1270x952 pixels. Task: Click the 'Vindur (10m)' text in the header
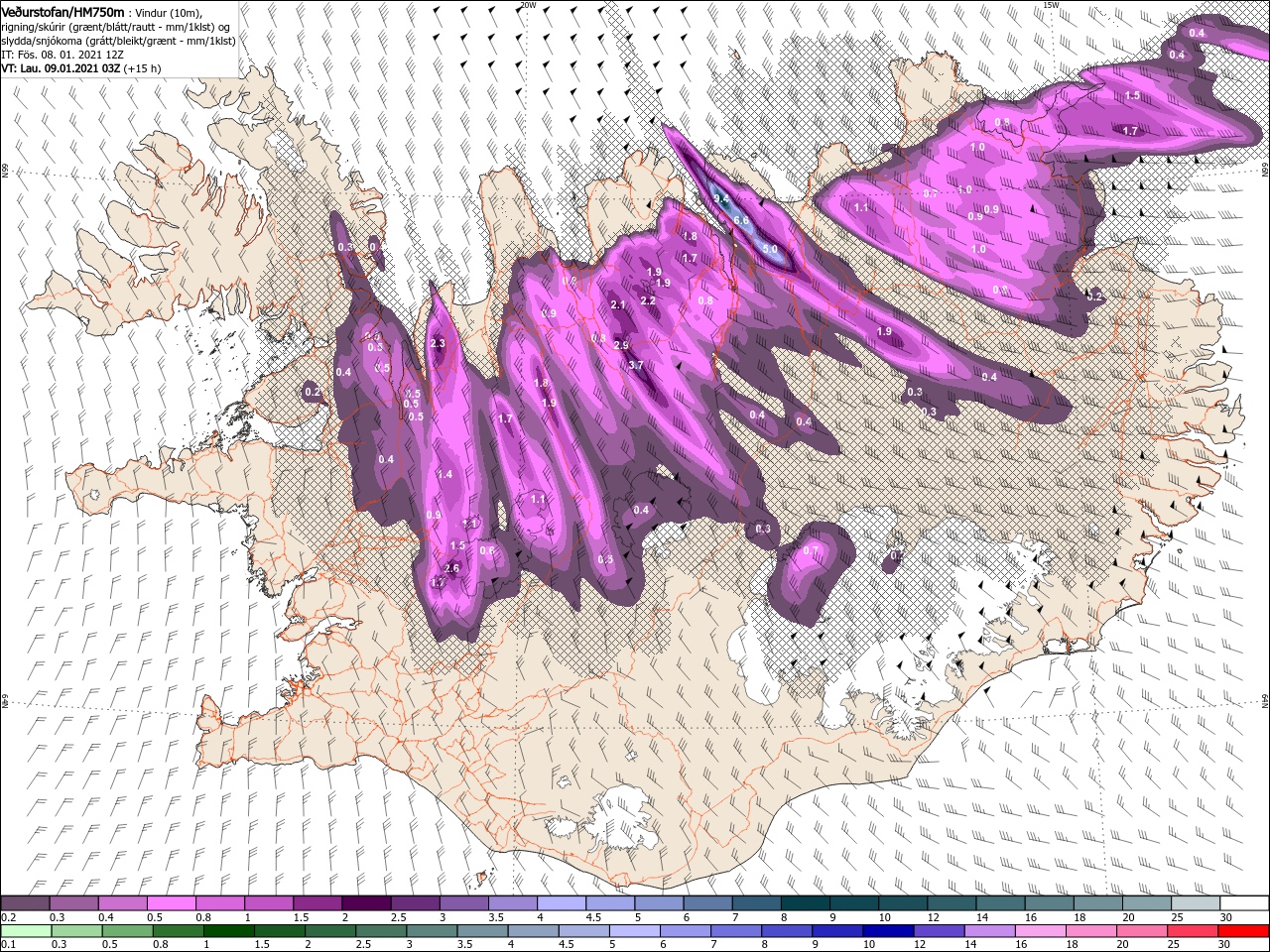(x=170, y=12)
